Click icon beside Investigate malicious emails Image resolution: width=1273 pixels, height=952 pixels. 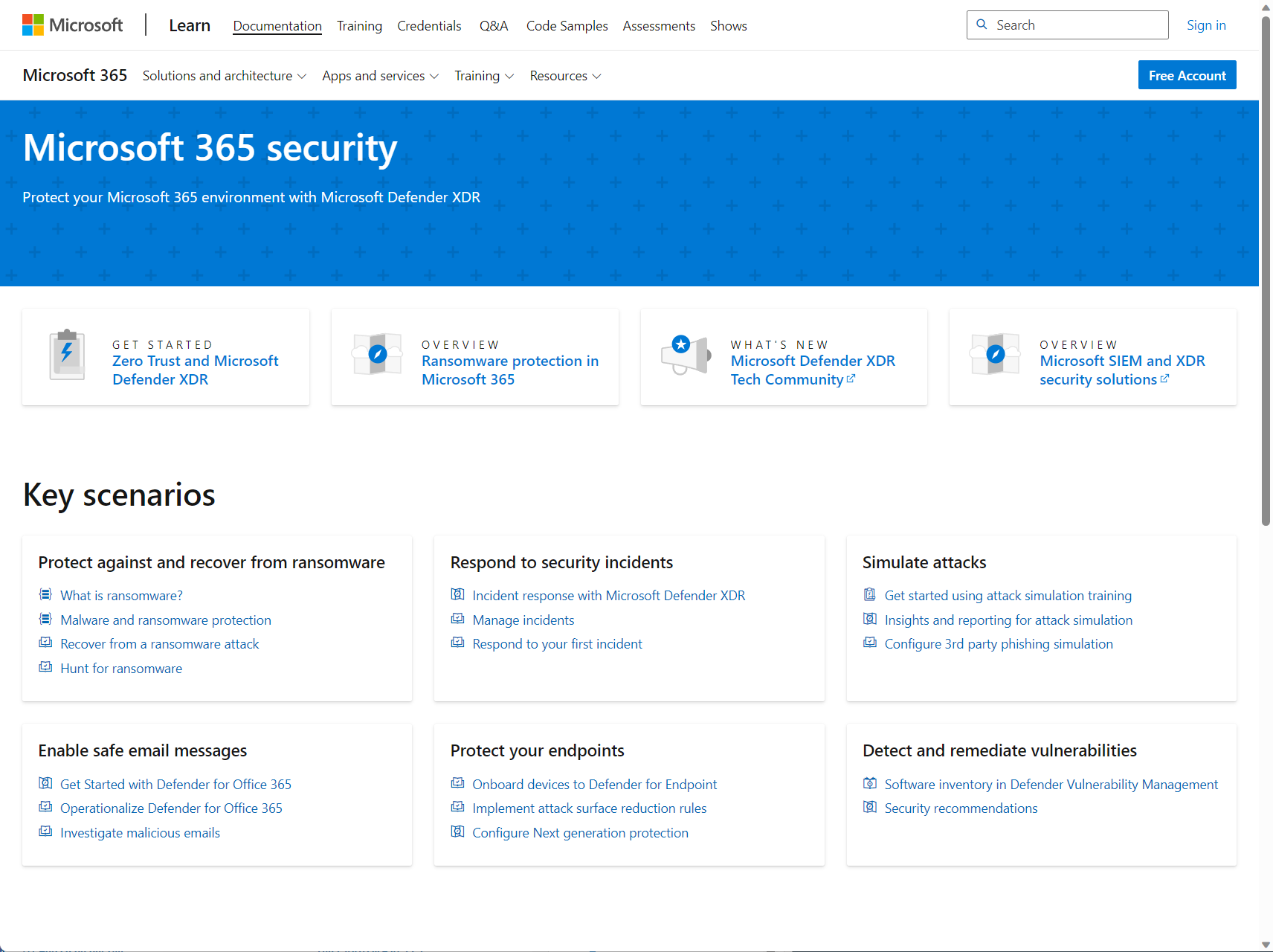[45, 832]
